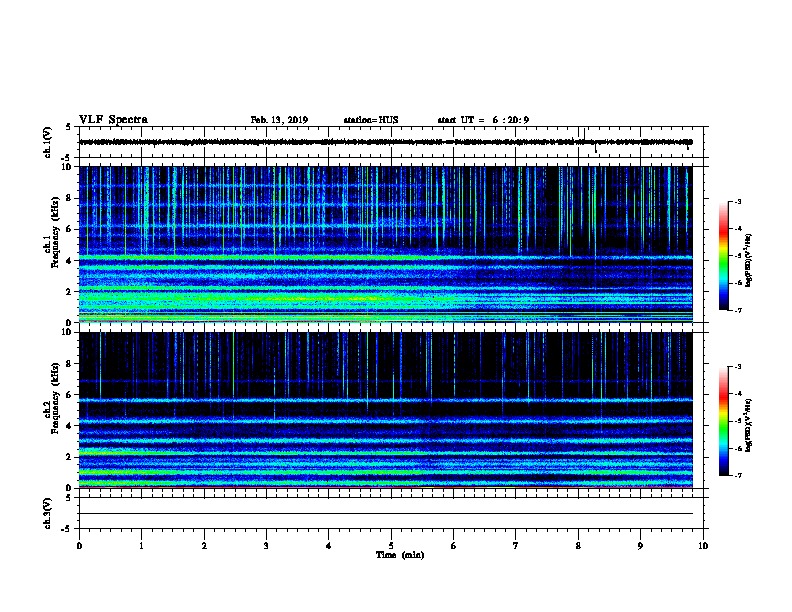792x612 pixels.
Task: Click the ch.2 colorbar log(PSD) unit label
Action: tap(748, 425)
